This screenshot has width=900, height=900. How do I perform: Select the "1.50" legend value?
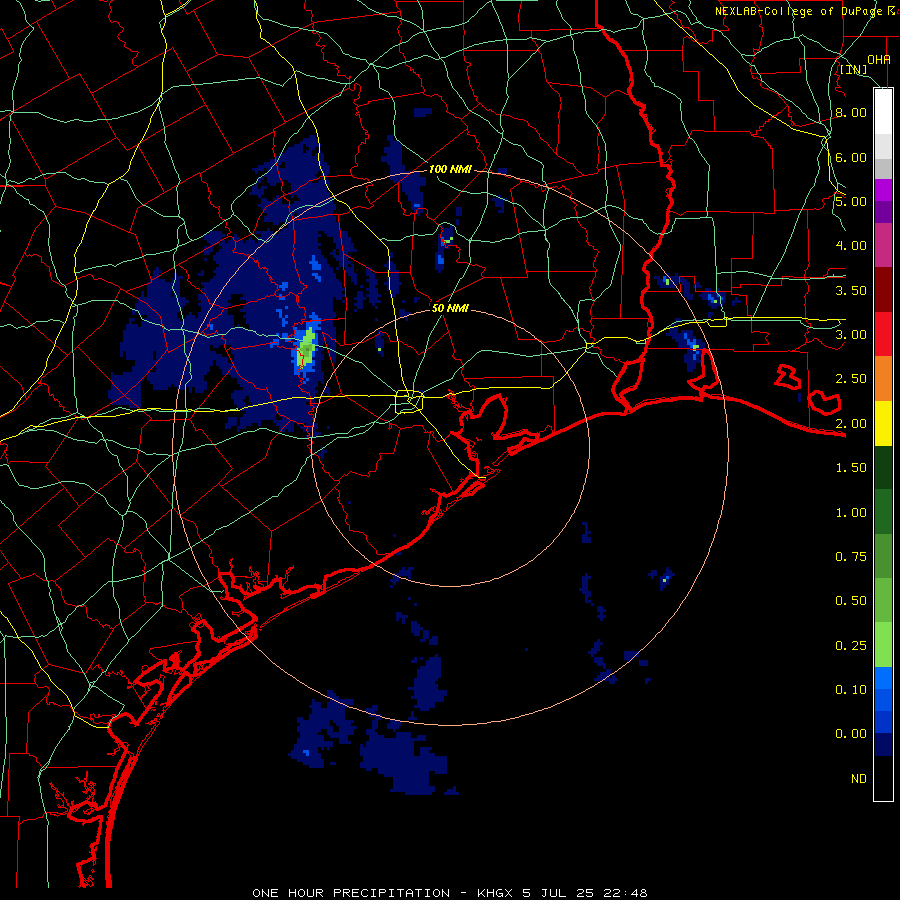(x=851, y=468)
